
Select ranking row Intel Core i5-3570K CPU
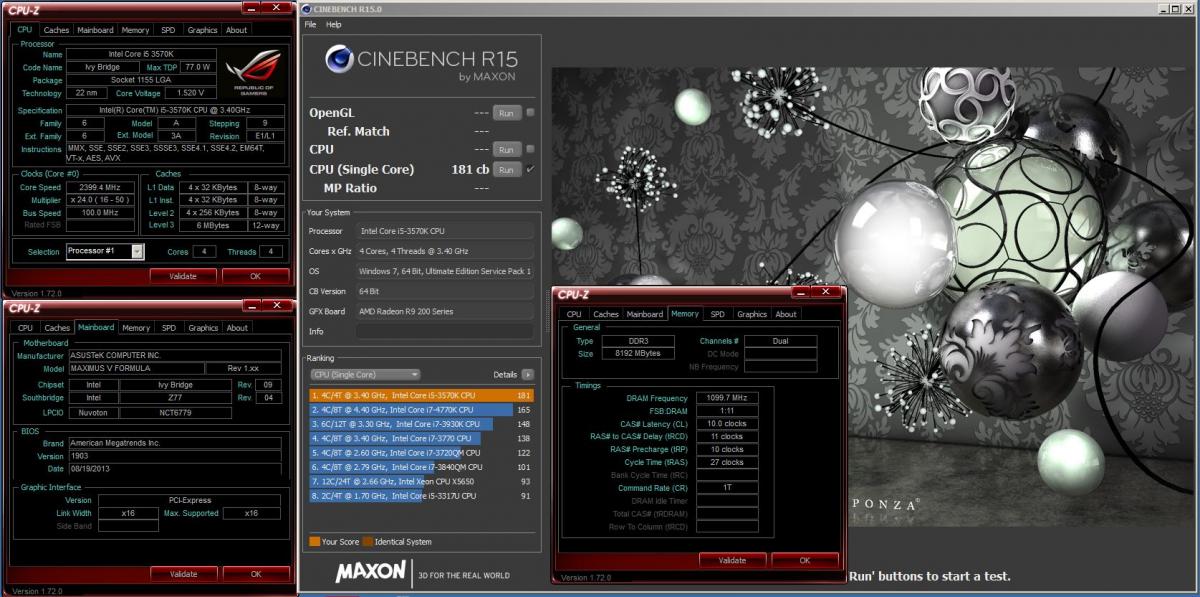[421, 395]
